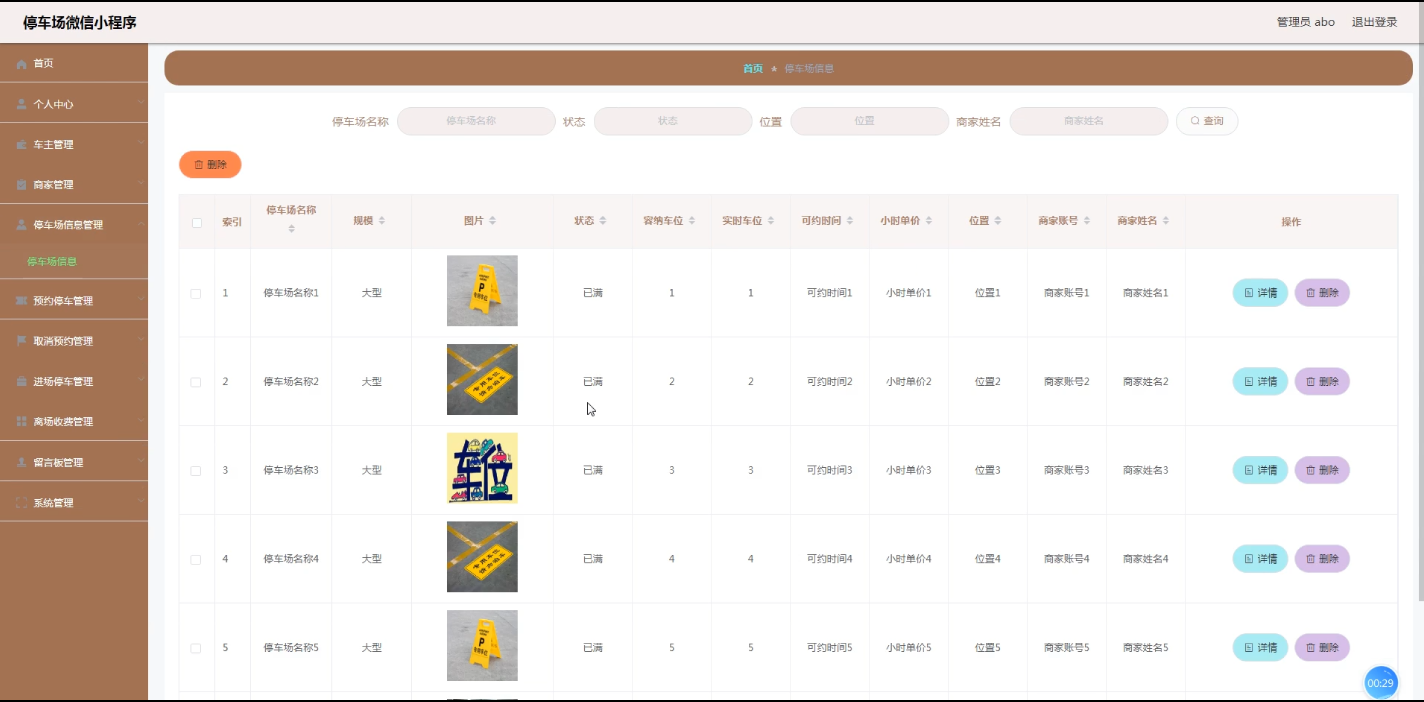1424x702 pixels.
Task: Click the flag icon beside 取消预约管理
Action: coord(22,341)
